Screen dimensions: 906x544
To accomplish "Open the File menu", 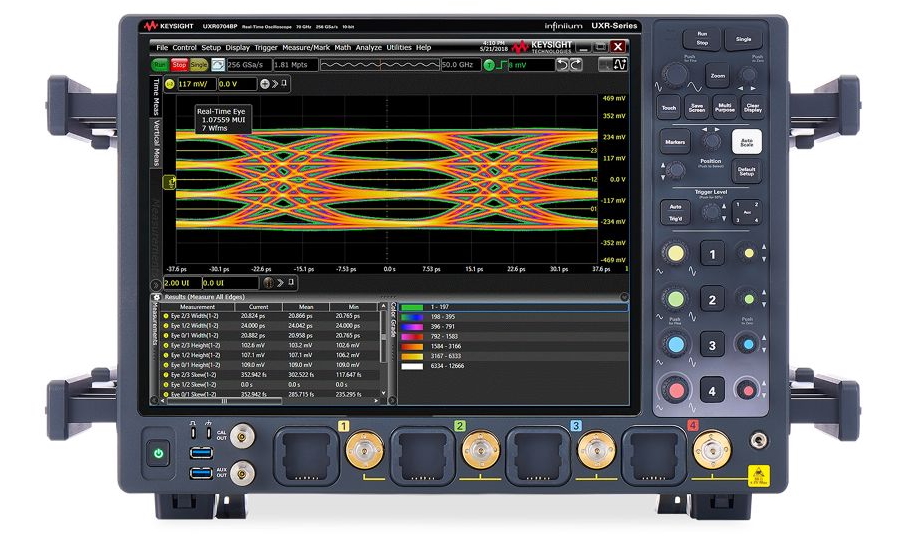I will [162, 47].
